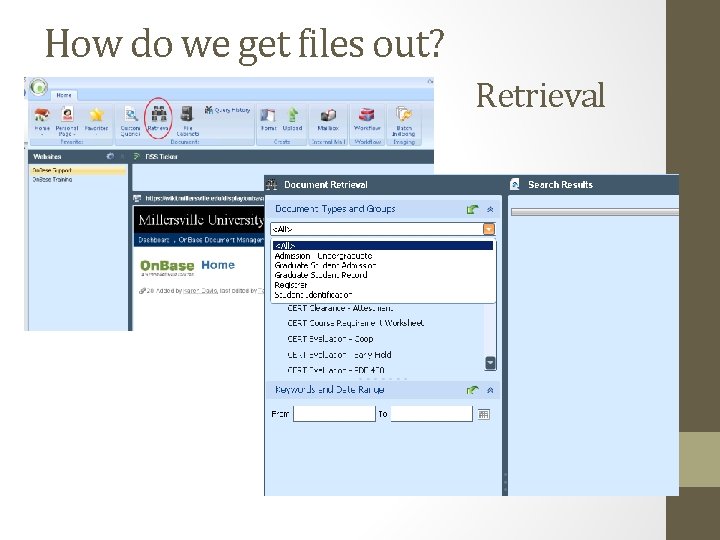Screen dimensions: 720x540
Task: Open Custom Queries in the ribbon
Action: click(x=130, y=121)
